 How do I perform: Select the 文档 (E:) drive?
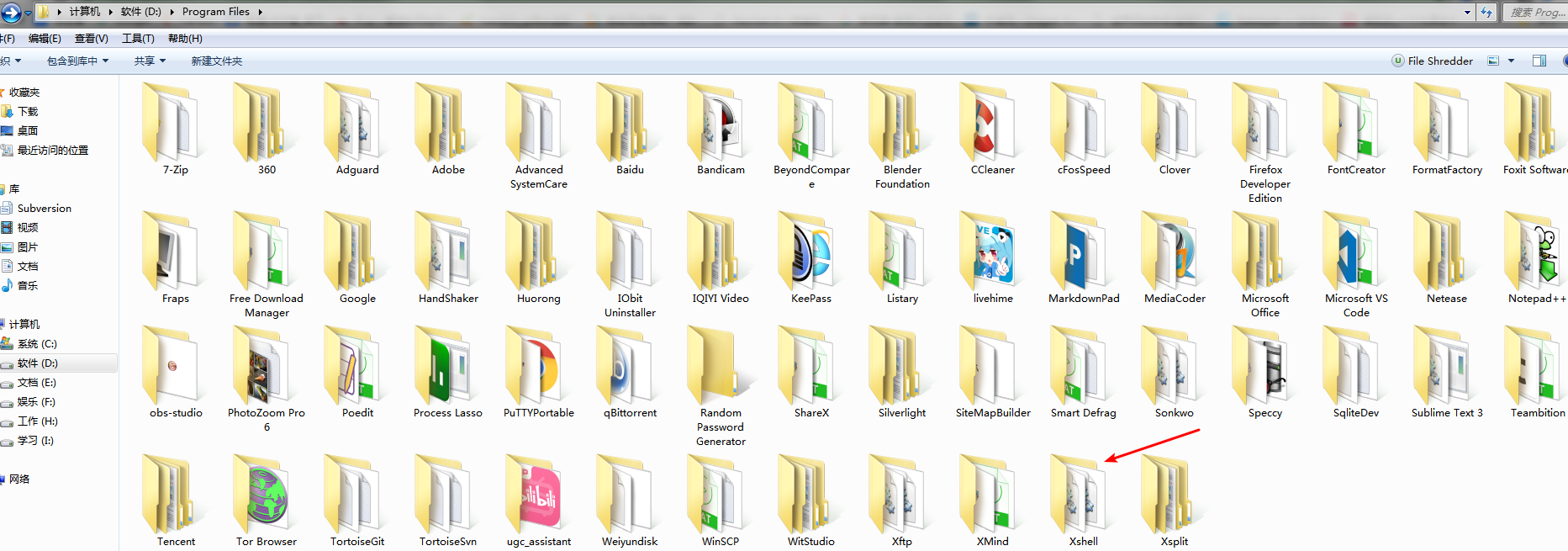(36, 383)
